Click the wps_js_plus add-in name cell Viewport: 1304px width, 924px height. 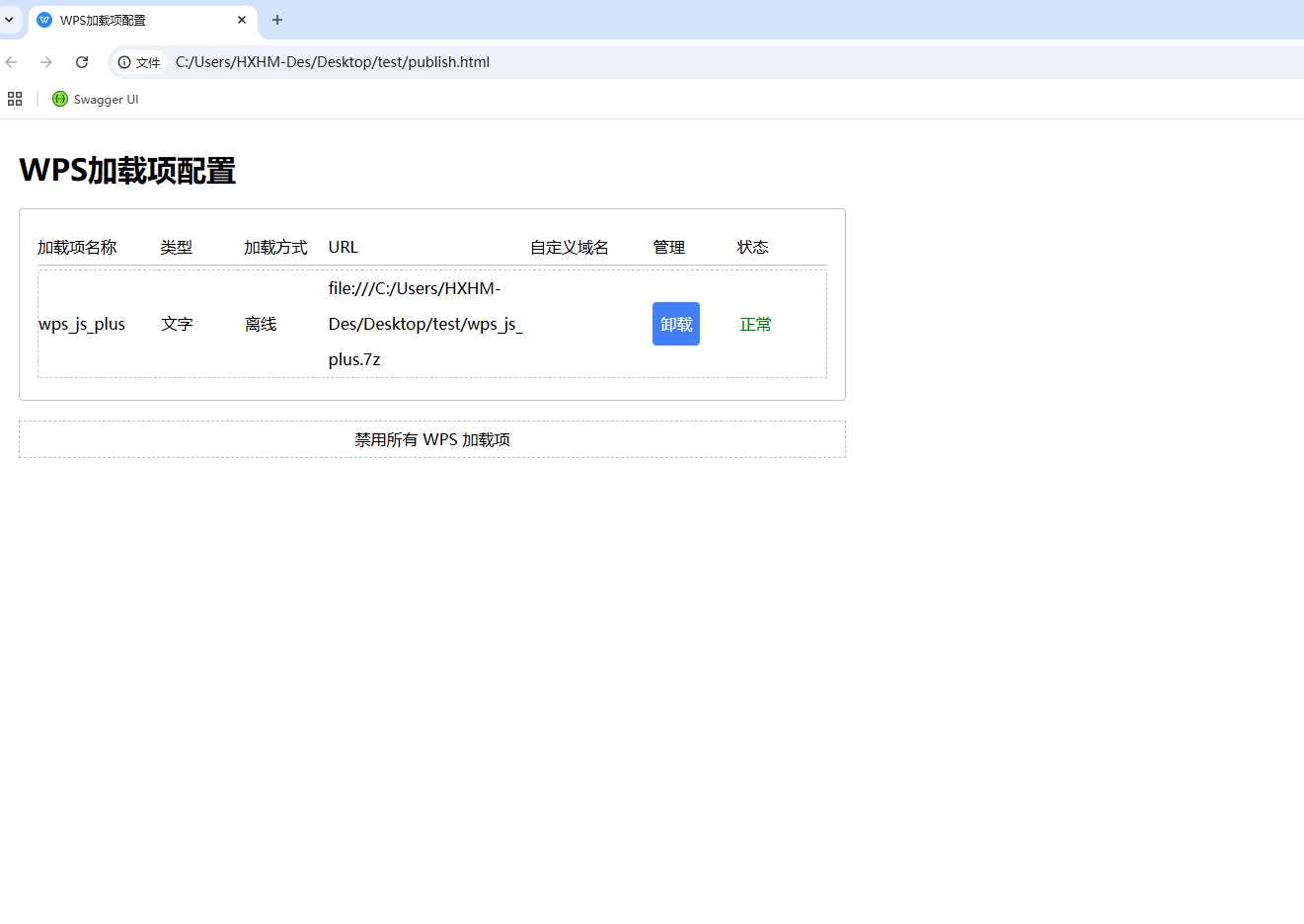coord(82,324)
